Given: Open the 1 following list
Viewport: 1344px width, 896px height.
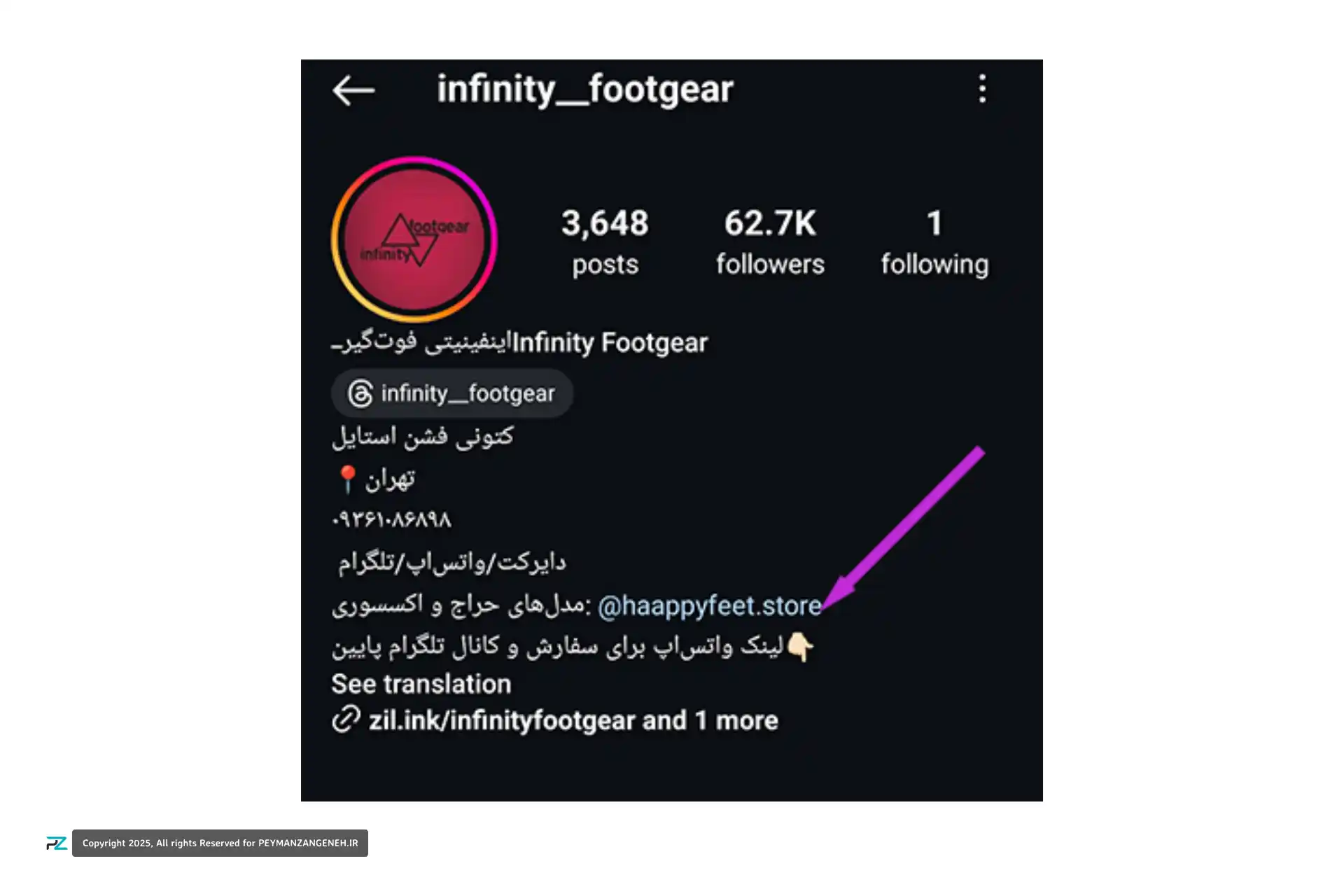Looking at the screenshot, I should (x=934, y=241).
